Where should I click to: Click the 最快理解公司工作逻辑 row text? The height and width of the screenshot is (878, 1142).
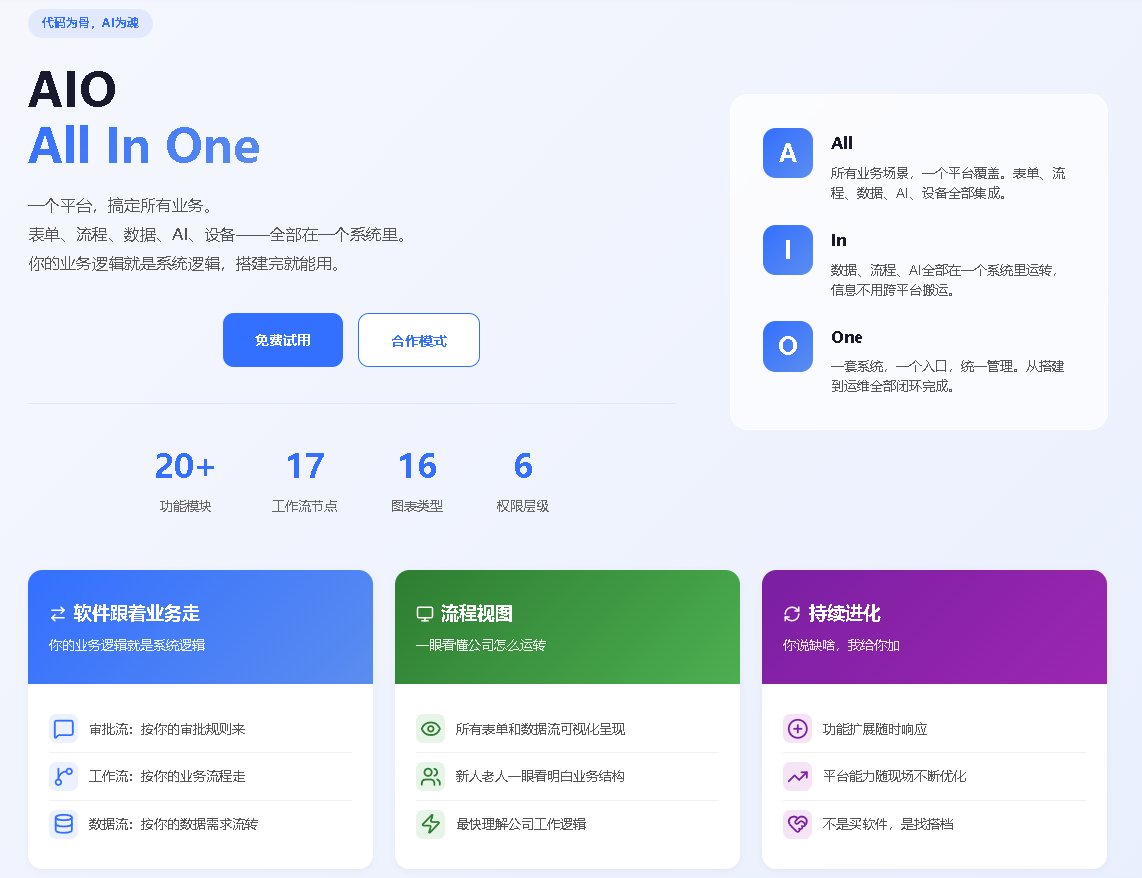[521, 824]
